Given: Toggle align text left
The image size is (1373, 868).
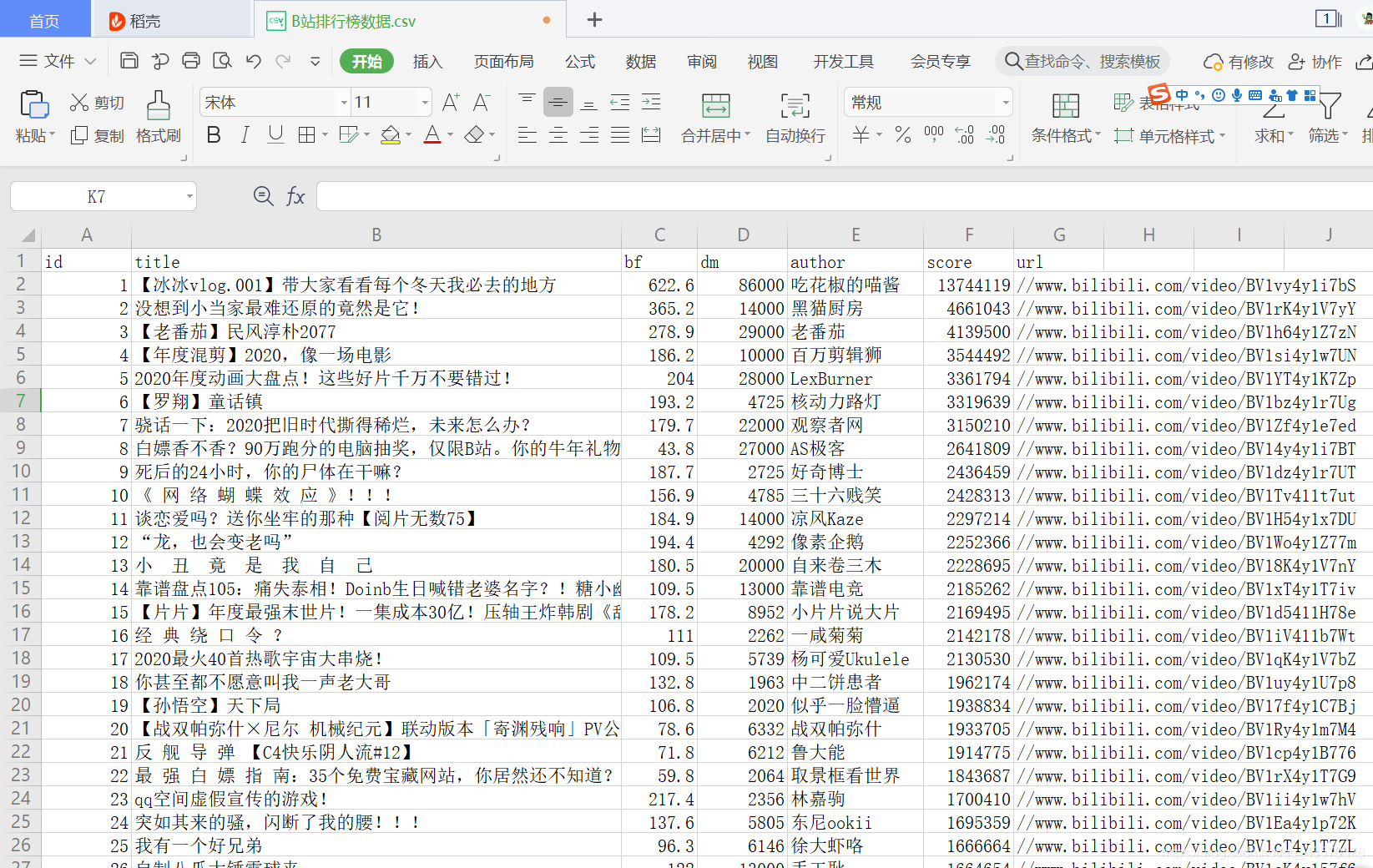Looking at the screenshot, I should [x=527, y=134].
